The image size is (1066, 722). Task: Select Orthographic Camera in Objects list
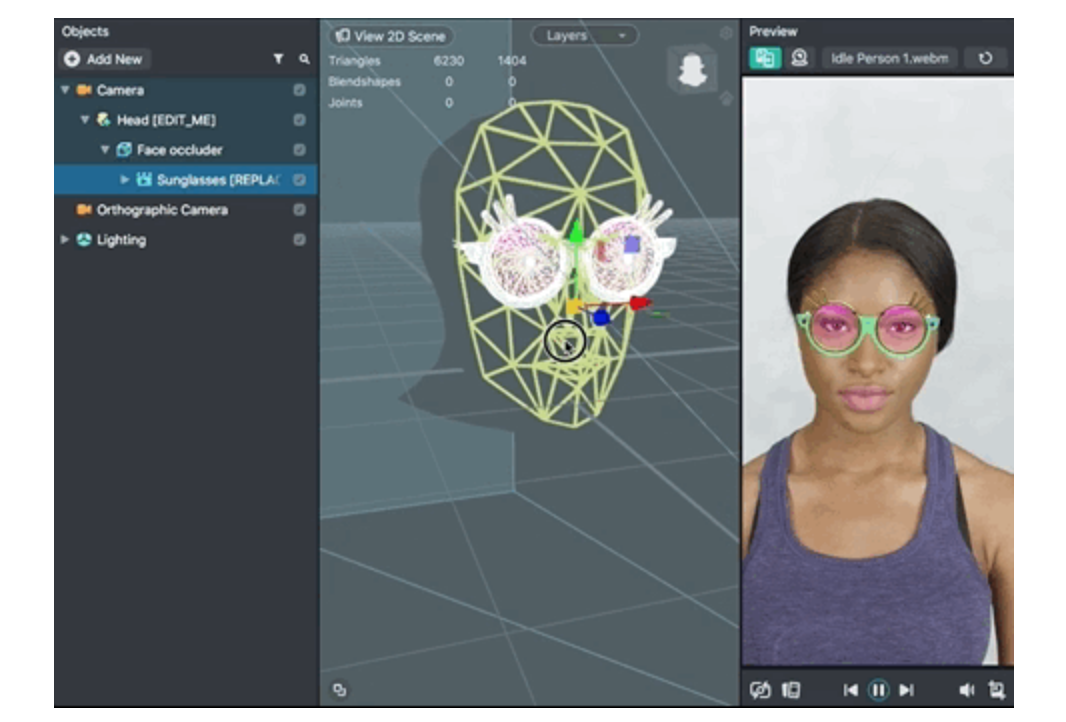click(x=161, y=210)
